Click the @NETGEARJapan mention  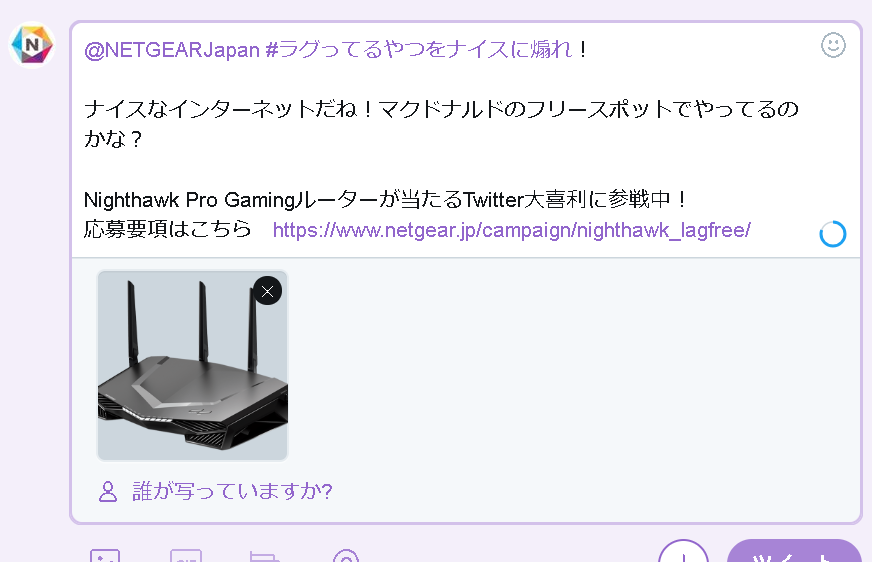tap(172, 50)
